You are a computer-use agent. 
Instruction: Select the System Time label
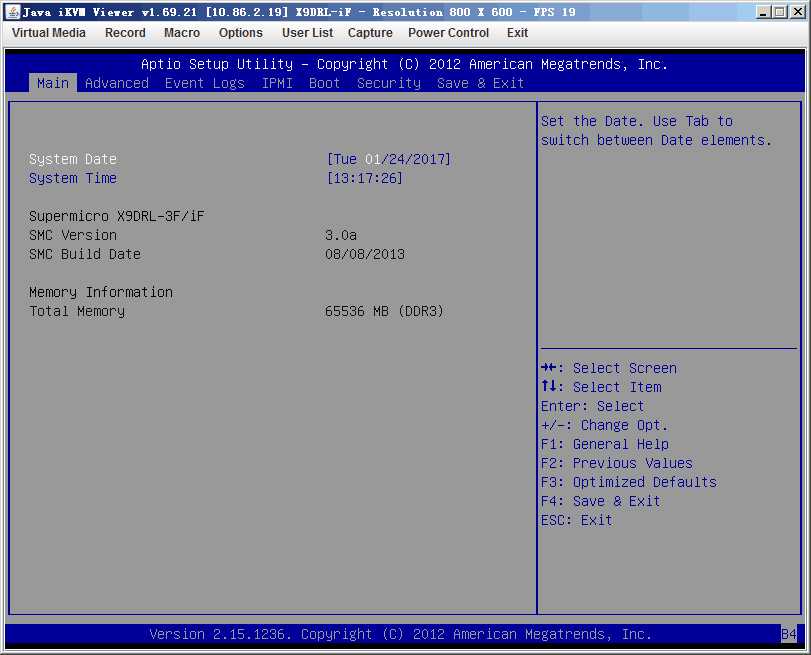click(73, 178)
